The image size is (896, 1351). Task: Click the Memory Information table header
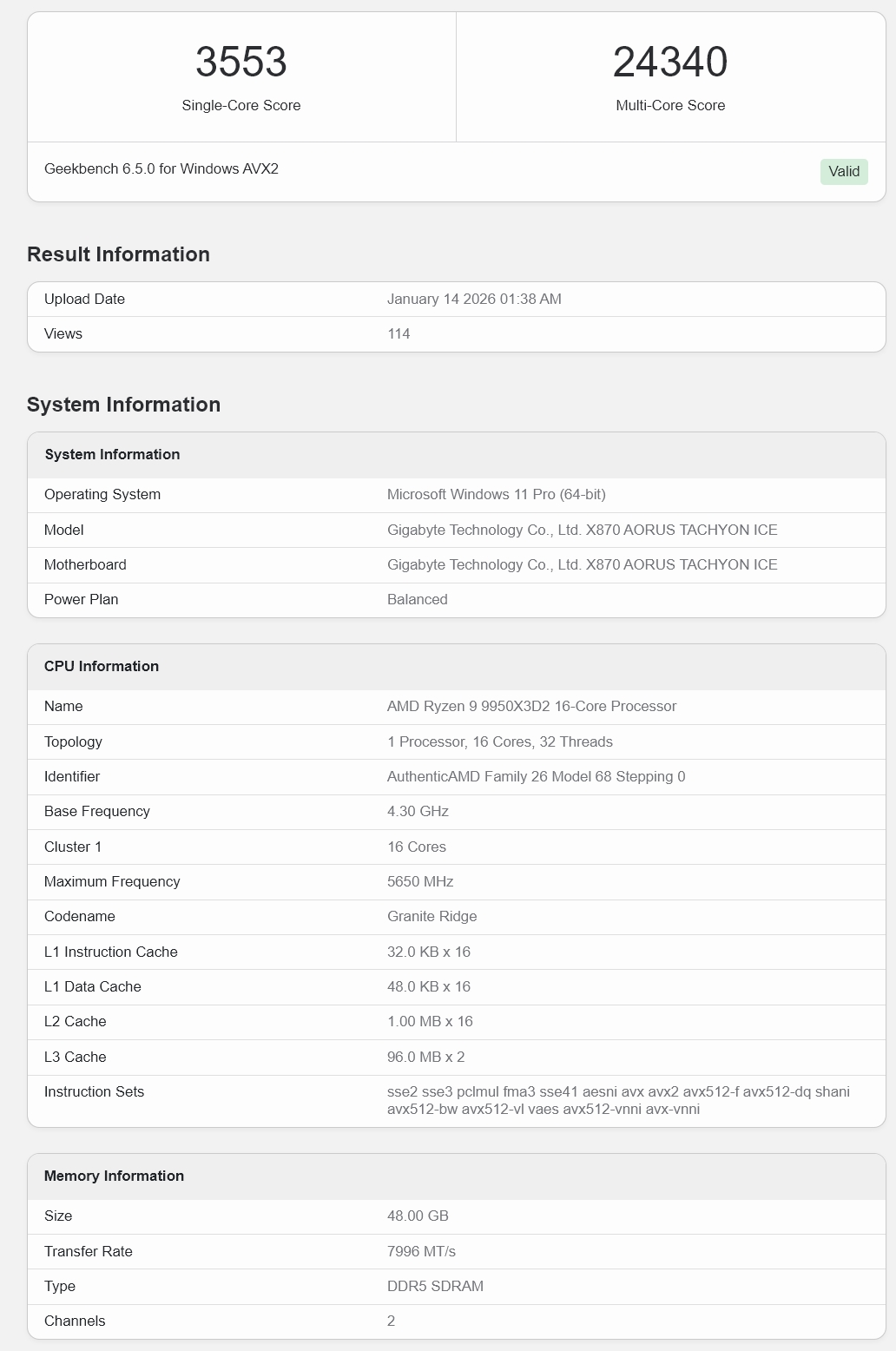114,1176
